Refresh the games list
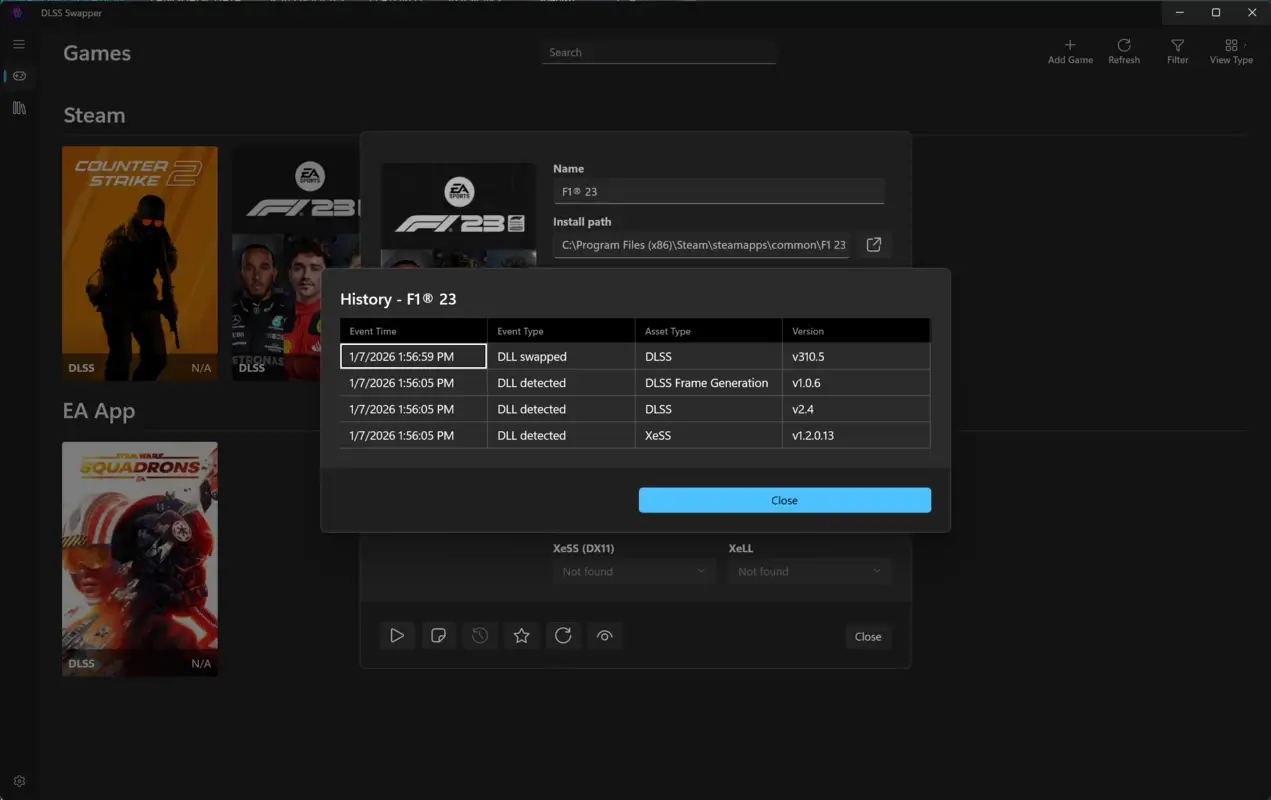 tap(1124, 50)
